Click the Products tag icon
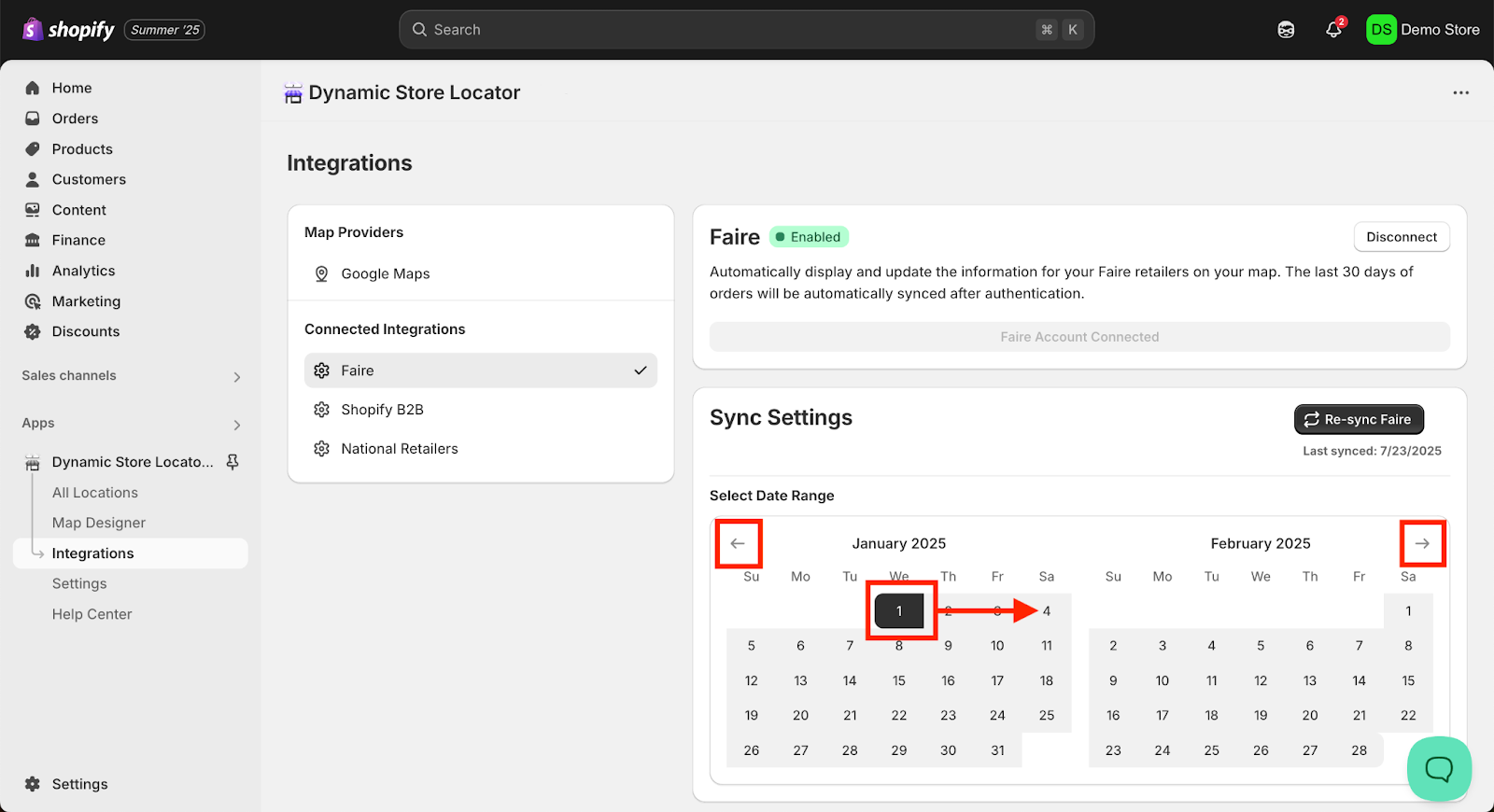The image size is (1494, 812). (x=33, y=149)
